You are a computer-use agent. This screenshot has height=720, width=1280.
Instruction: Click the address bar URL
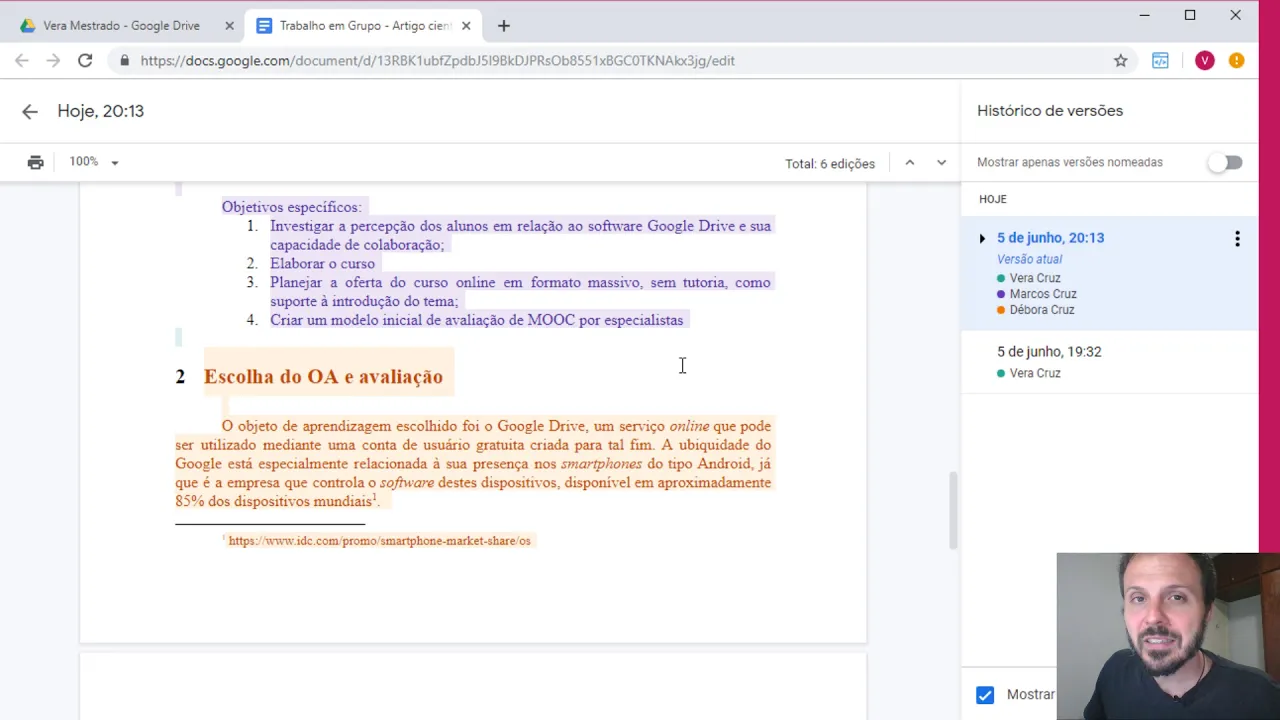pos(437,61)
